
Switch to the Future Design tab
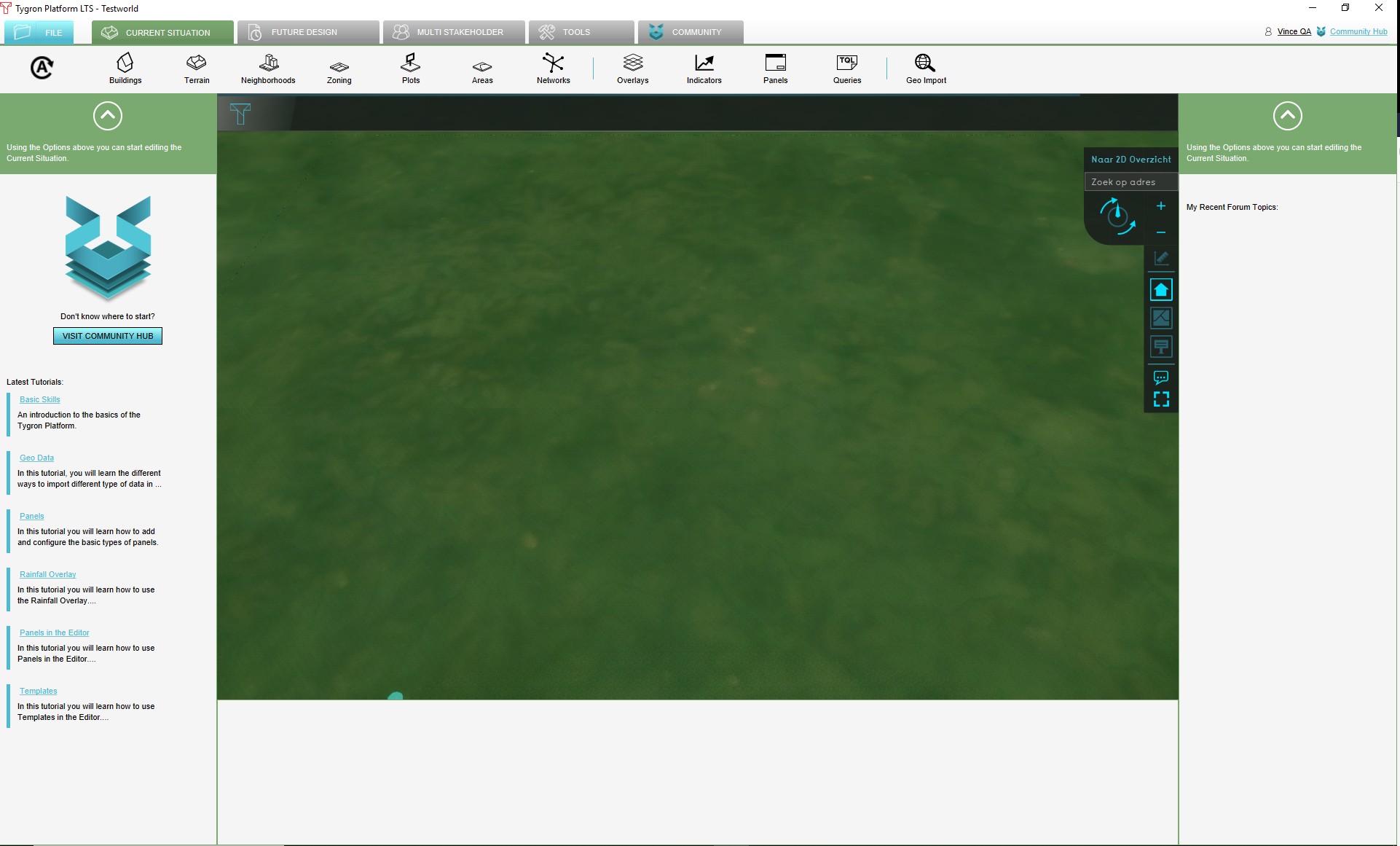point(304,32)
